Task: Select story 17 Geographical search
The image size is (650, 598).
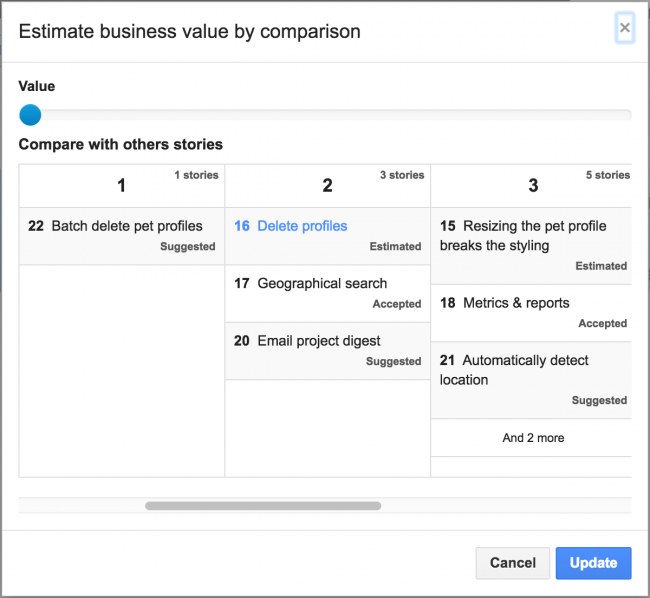Action: pos(327,294)
